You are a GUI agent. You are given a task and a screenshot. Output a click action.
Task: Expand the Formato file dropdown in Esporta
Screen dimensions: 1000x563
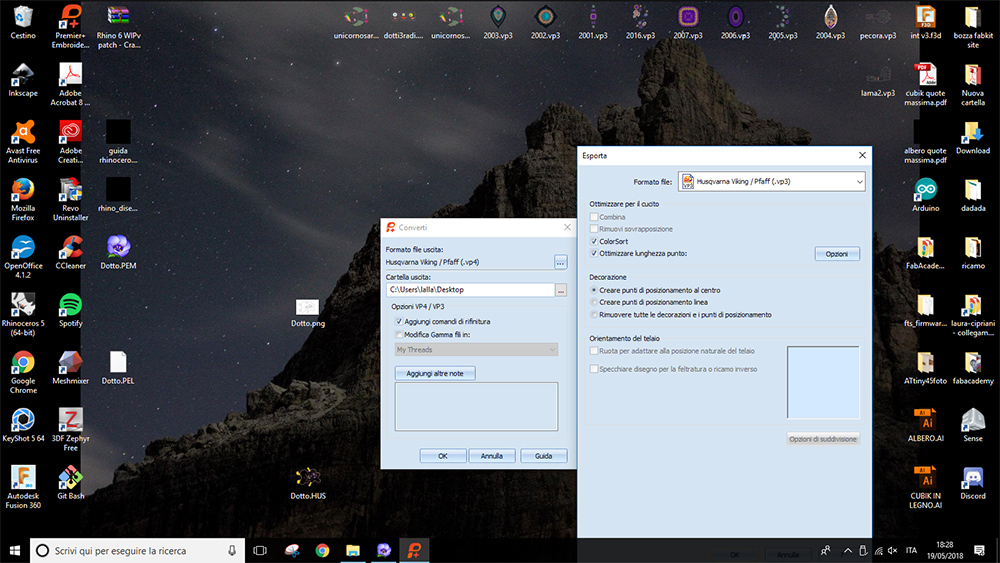pyautogui.click(x=858, y=182)
